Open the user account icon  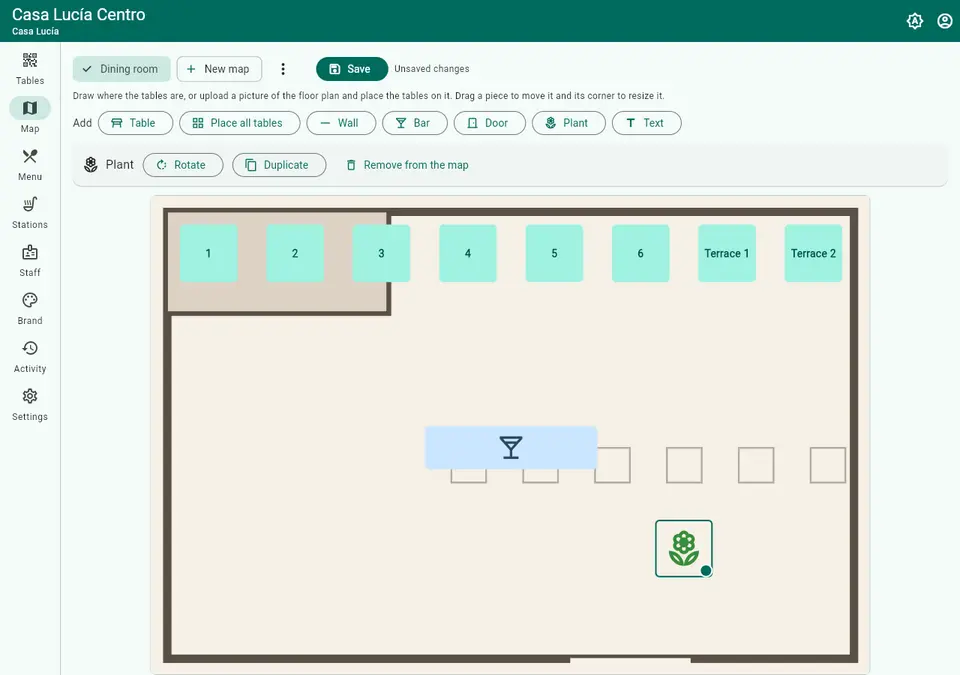[945, 21]
